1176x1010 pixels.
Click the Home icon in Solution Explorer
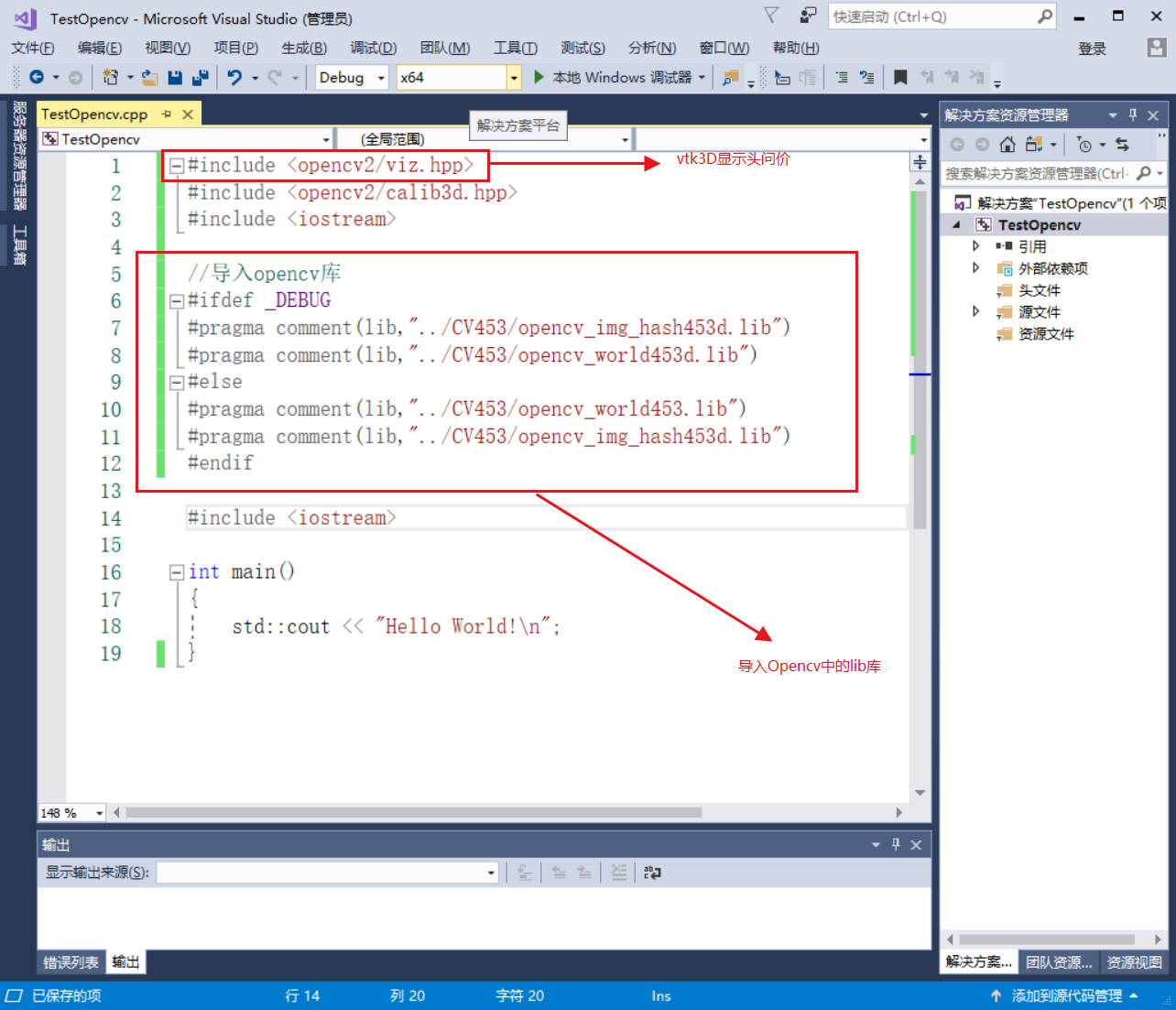point(1007,145)
